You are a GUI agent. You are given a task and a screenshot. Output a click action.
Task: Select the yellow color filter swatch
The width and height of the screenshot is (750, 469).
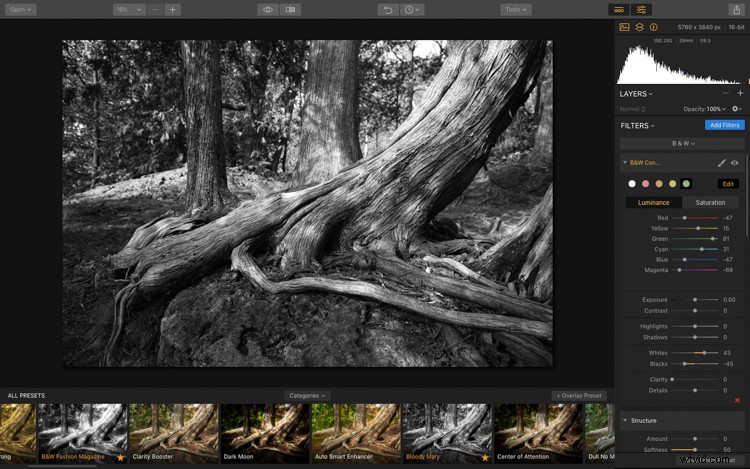[673, 184]
